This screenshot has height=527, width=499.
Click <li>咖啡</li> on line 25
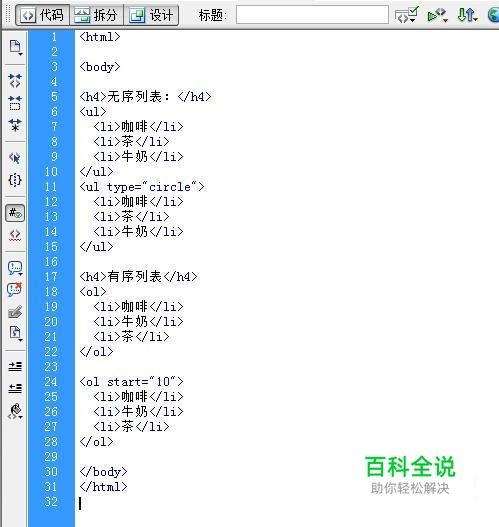click(138, 397)
